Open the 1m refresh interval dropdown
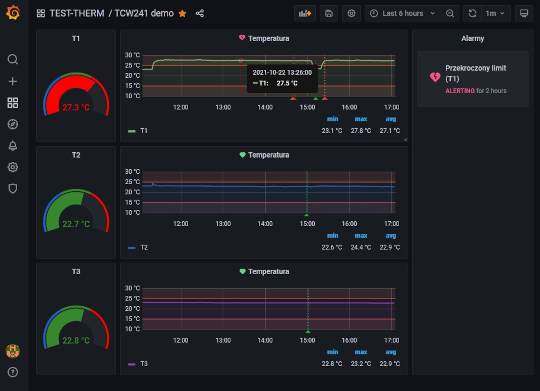Image resolution: width=540 pixels, height=391 pixels. coord(495,13)
